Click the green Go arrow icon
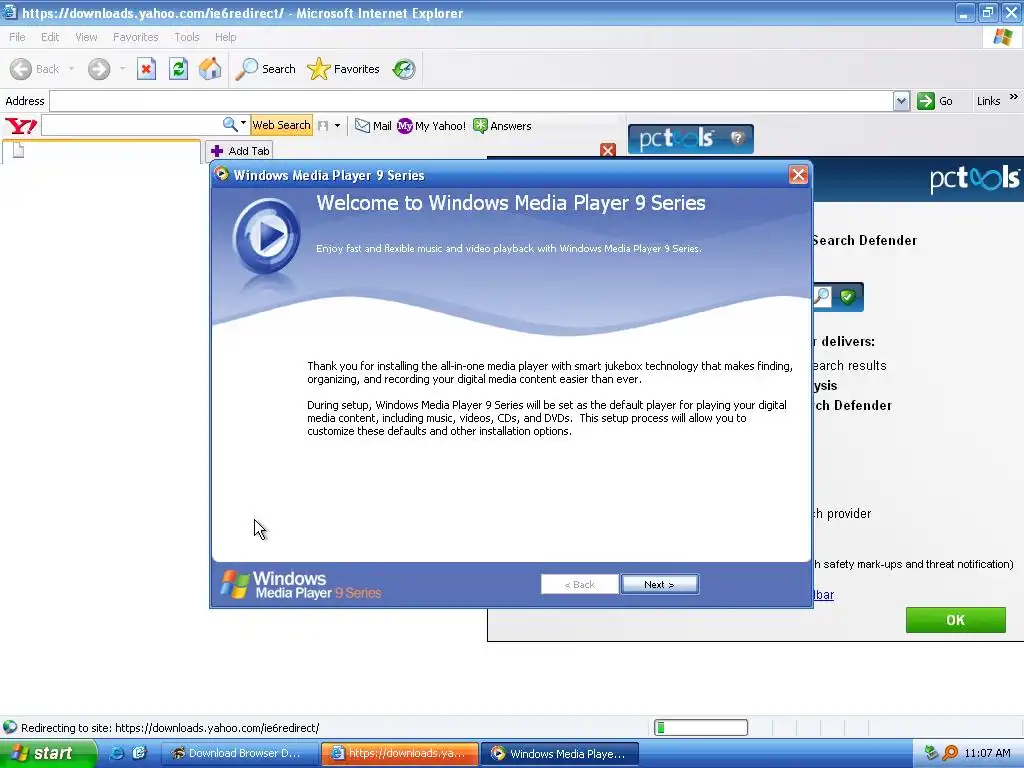 pos(925,101)
